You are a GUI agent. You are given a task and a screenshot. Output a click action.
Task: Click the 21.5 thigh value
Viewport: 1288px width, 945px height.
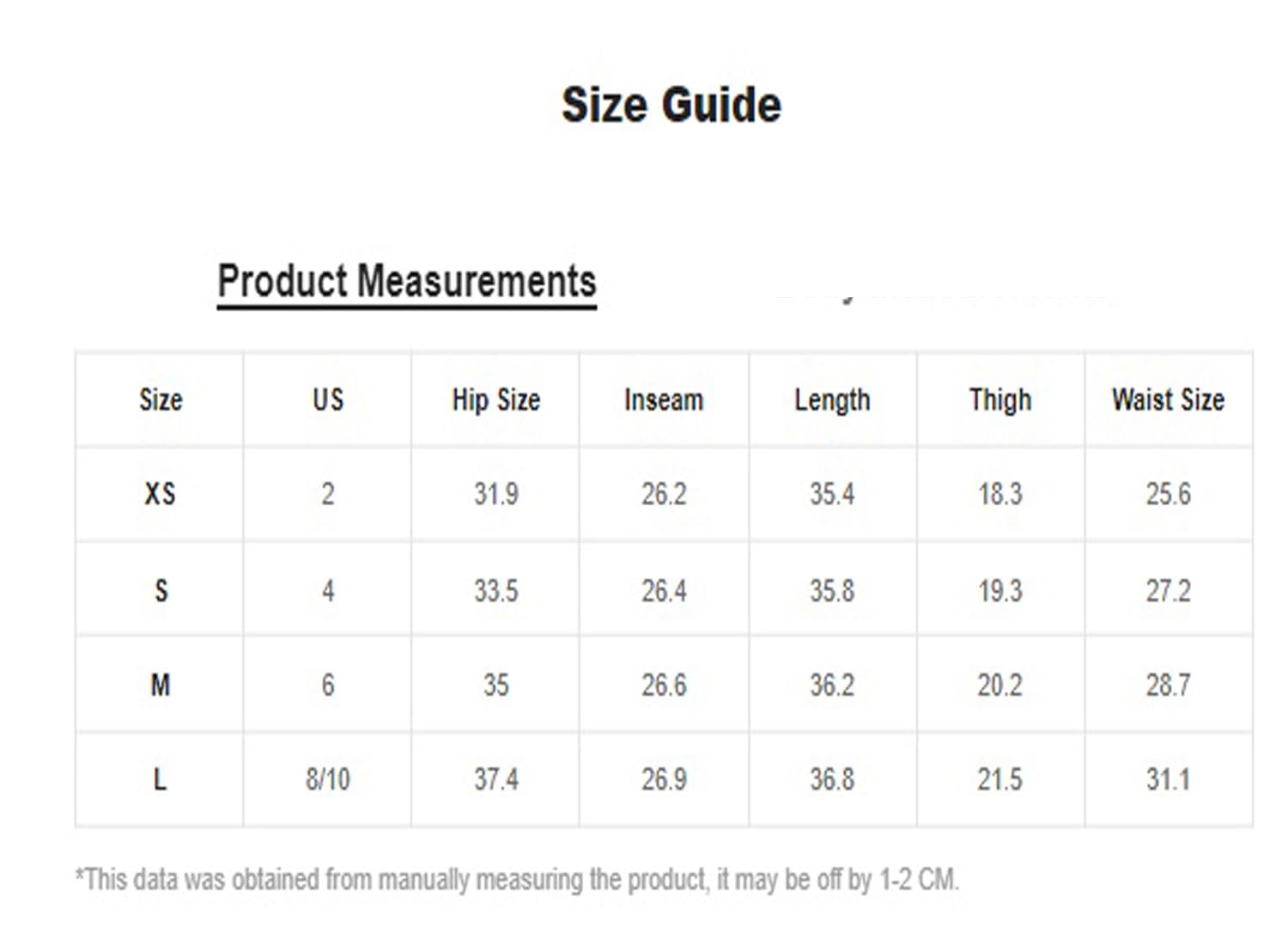(999, 780)
